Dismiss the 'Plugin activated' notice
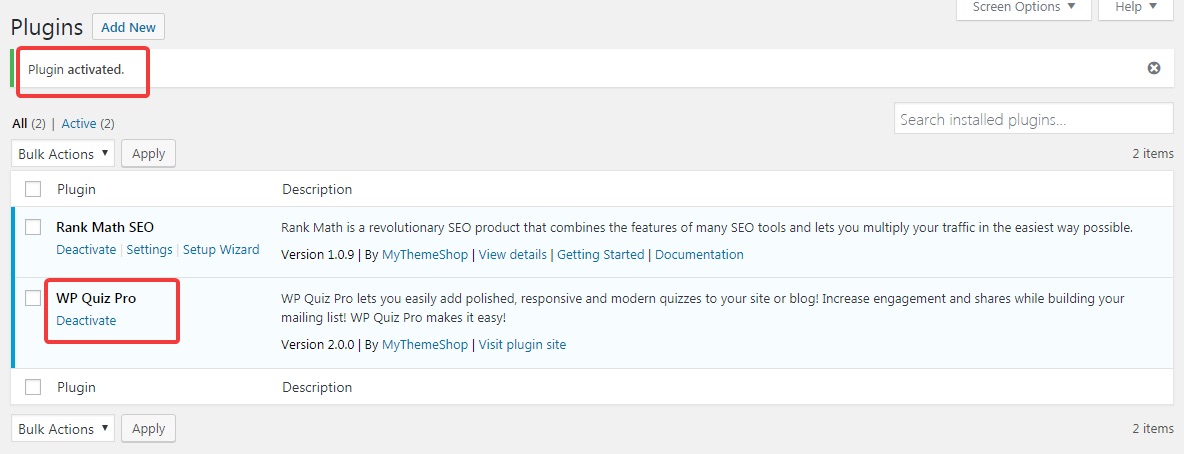Screen dimensions: 1184x454 [x=1153, y=68]
